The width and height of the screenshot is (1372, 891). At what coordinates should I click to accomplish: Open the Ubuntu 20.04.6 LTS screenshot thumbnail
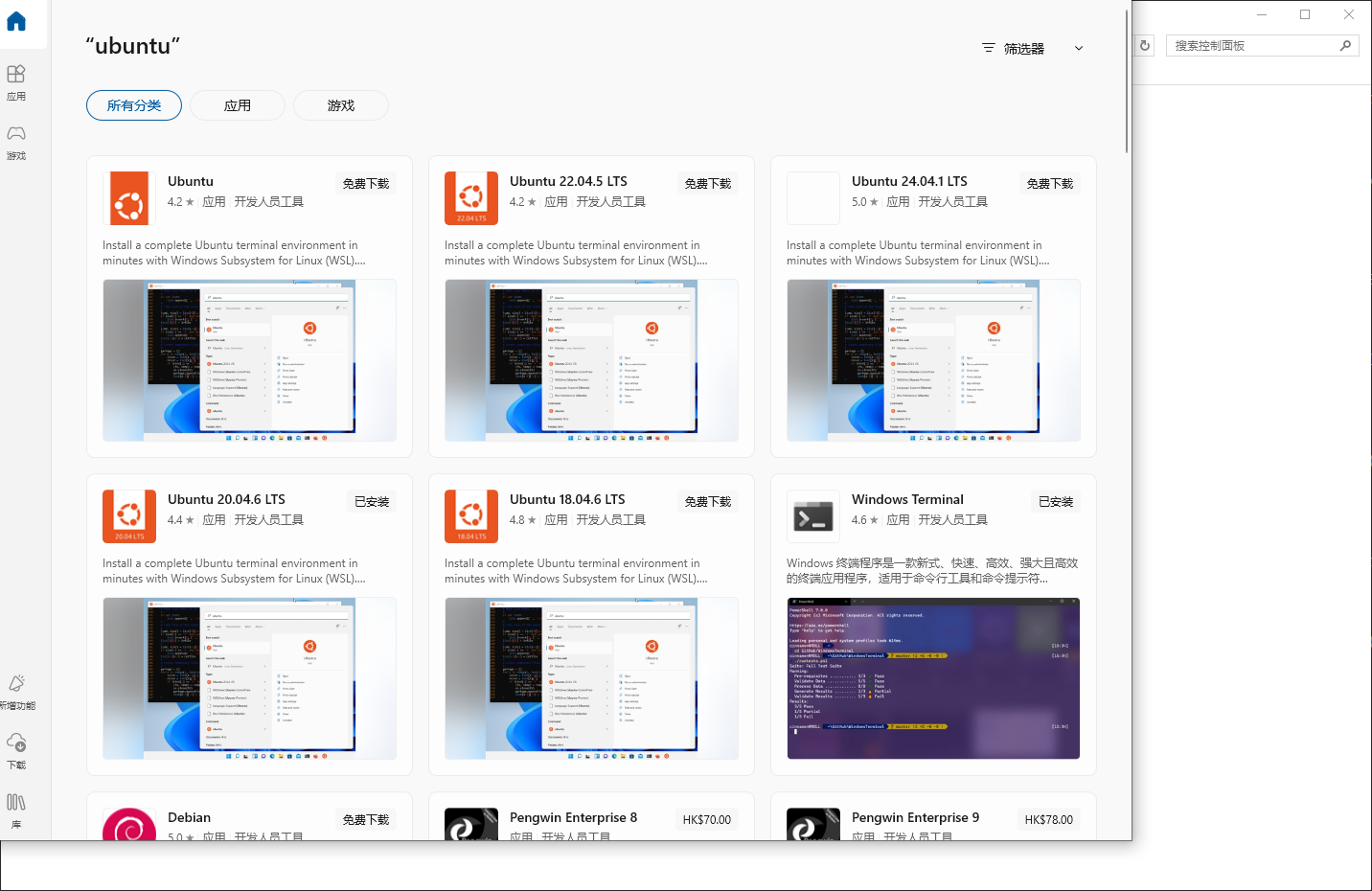[249, 678]
